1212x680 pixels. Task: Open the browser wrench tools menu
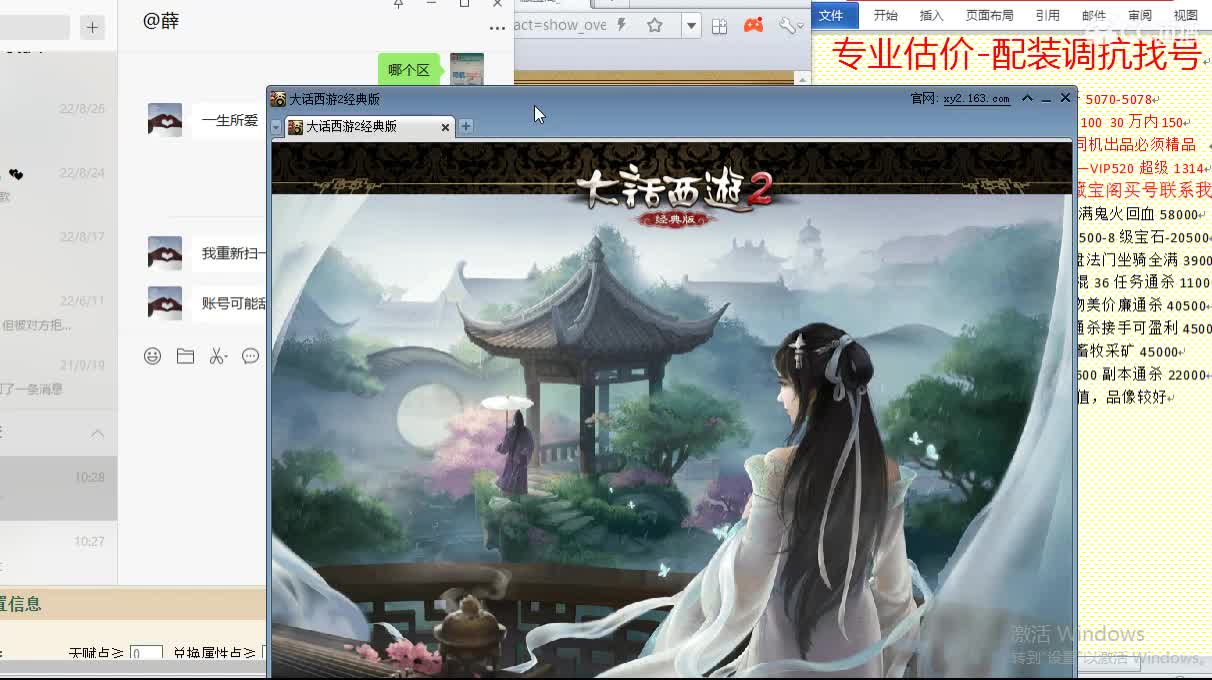(789, 26)
